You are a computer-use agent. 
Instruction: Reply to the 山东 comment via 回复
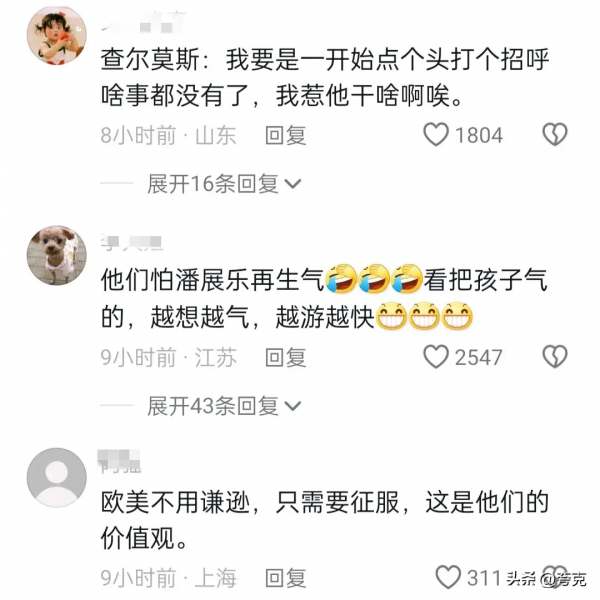pyautogui.click(x=286, y=135)
